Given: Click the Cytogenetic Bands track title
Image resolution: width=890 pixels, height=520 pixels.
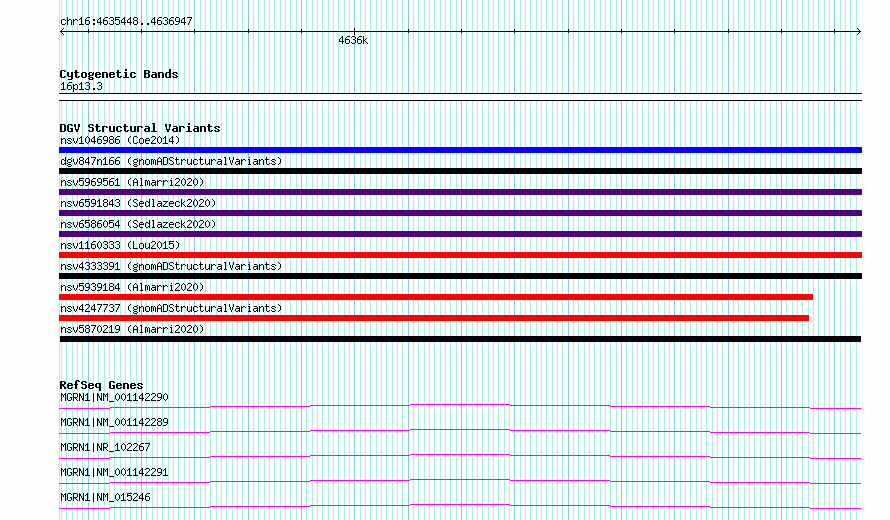Looking at the screenshot, I should click(x=119, y=74).
